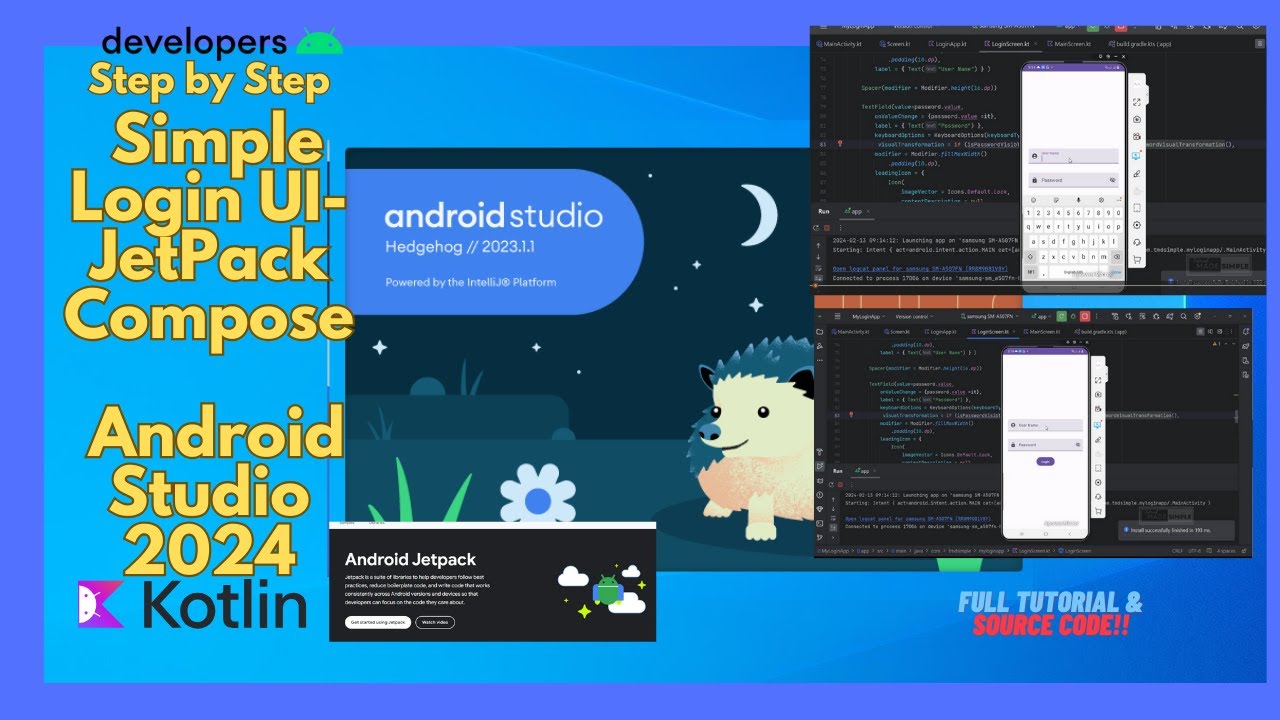Open Notifications bell icon in lower IDE right bar
This screenshot has width=1280, height=720.
1246,332
